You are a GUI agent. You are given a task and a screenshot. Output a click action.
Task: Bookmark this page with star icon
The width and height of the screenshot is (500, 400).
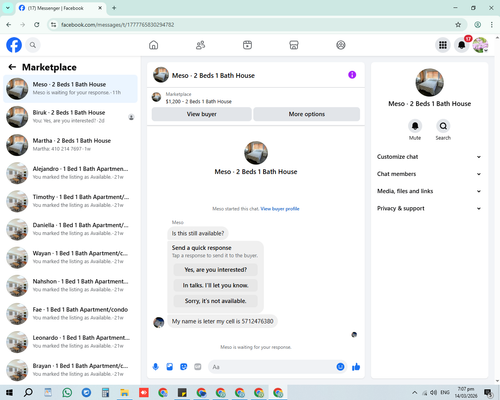(458, 25)
